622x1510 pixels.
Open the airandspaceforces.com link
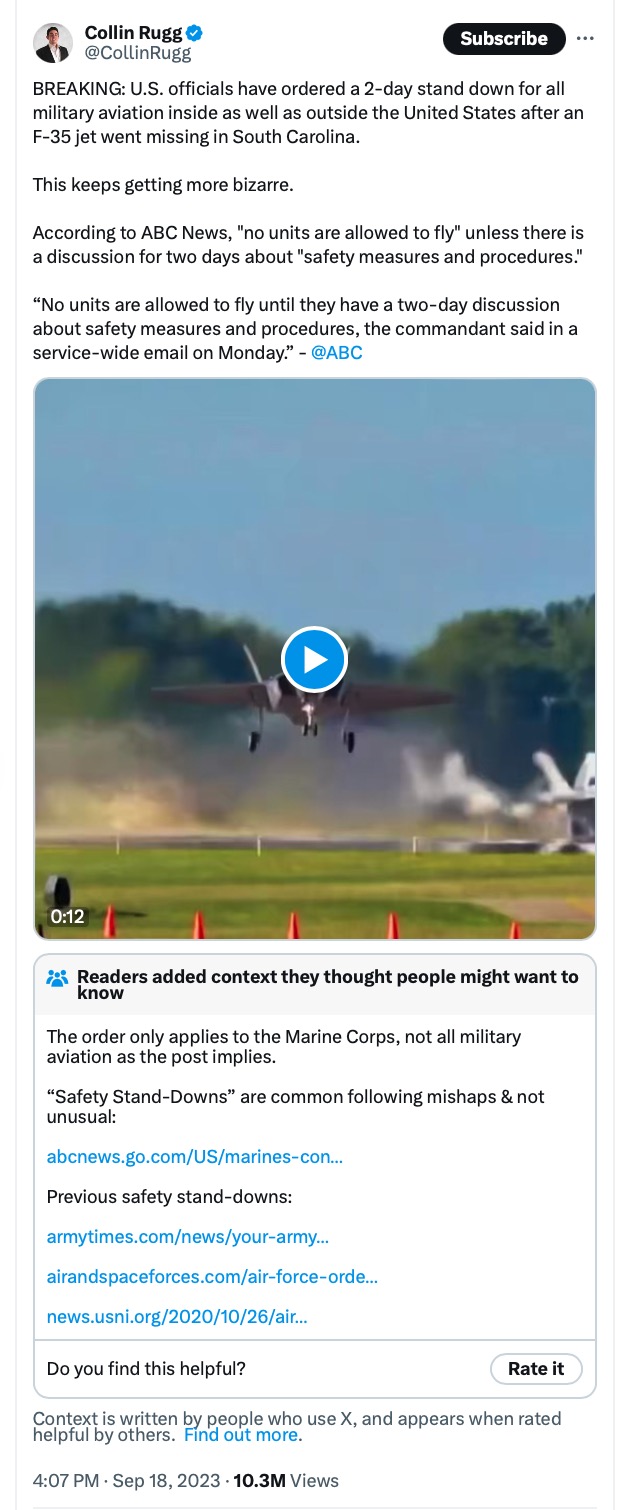click(x=212, y=1277)
